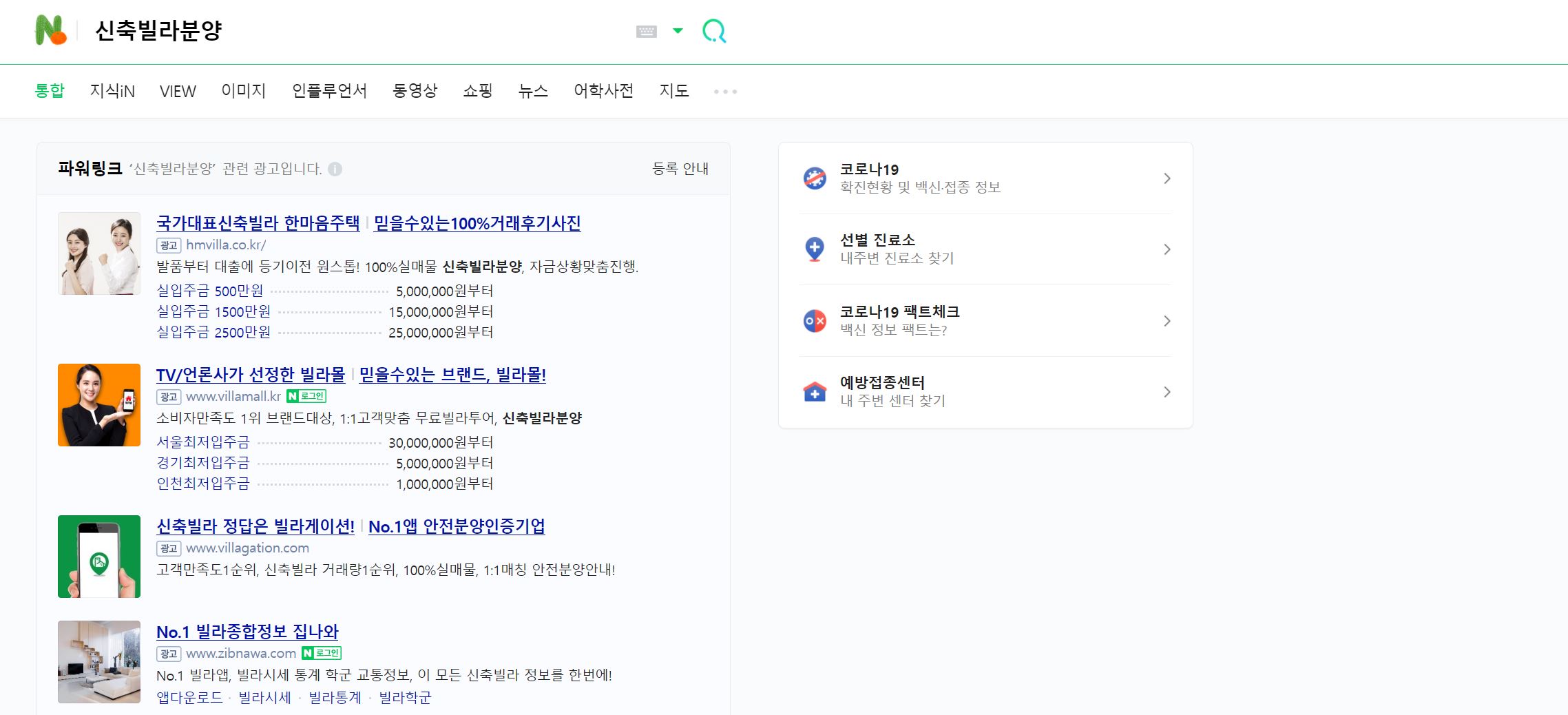Viewport: 1568px width, 715px height.
Task: Click the 믿을수있는100%거래후기사진 link
Action: (477, 223)
